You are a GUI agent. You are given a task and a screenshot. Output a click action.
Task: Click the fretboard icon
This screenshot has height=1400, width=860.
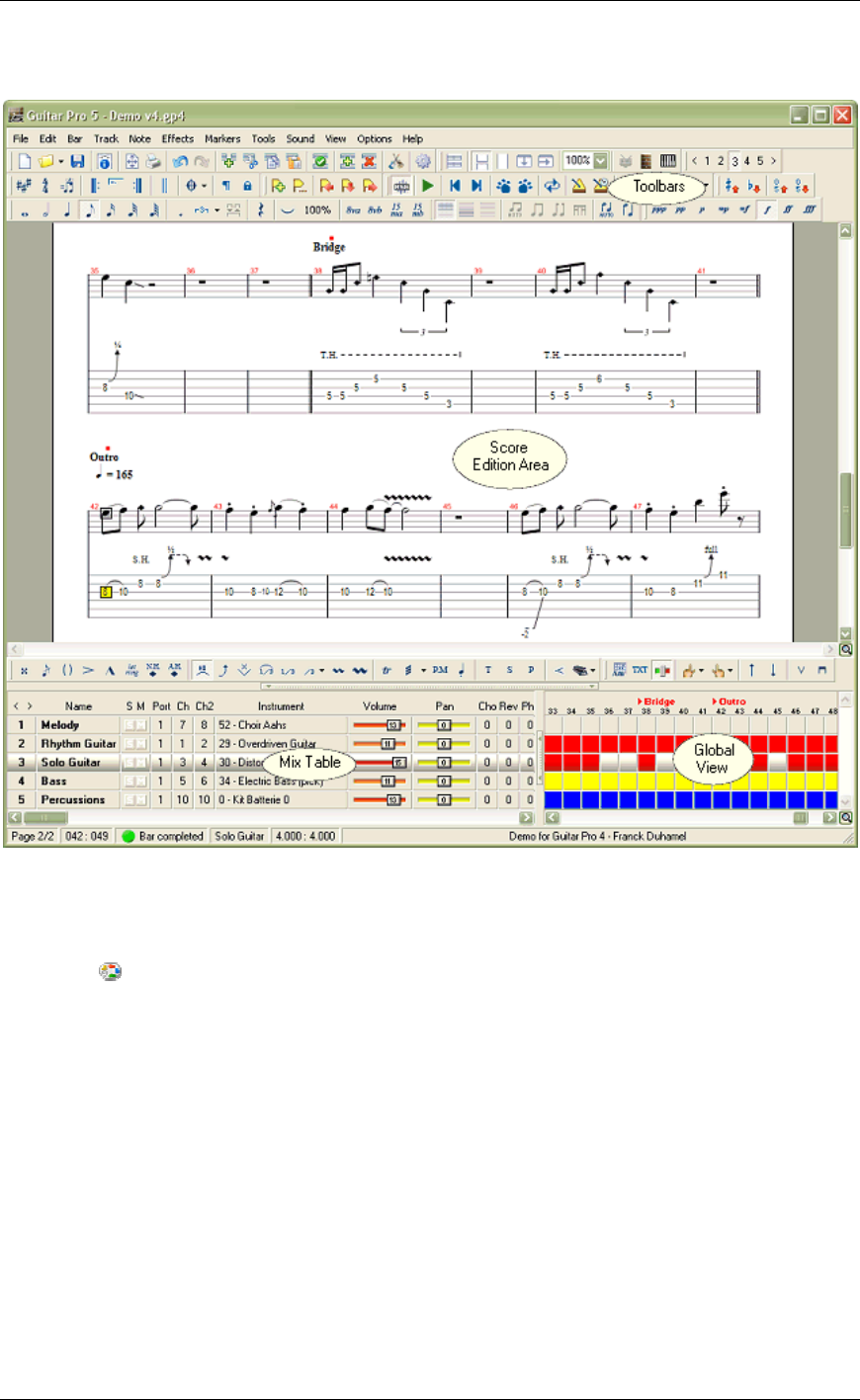[645, 160]
